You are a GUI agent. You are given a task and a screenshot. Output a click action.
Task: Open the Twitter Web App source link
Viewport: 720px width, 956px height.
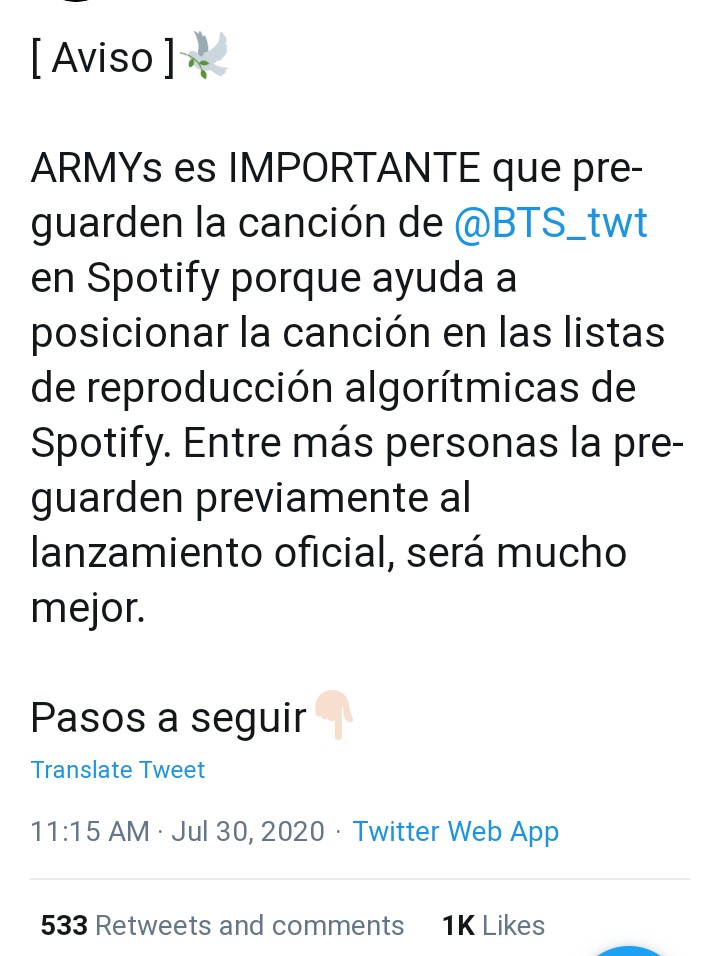[455, 832]
